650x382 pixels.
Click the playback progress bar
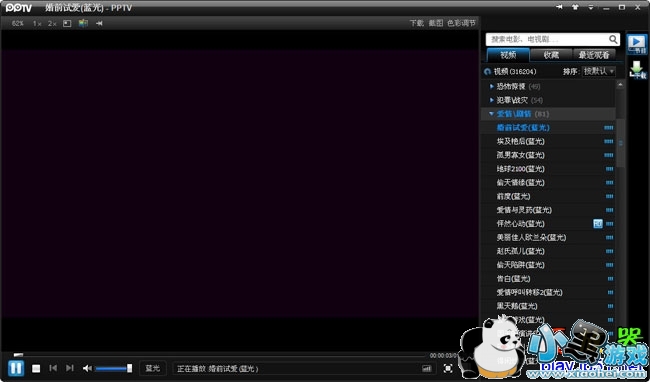coord(220,355)
